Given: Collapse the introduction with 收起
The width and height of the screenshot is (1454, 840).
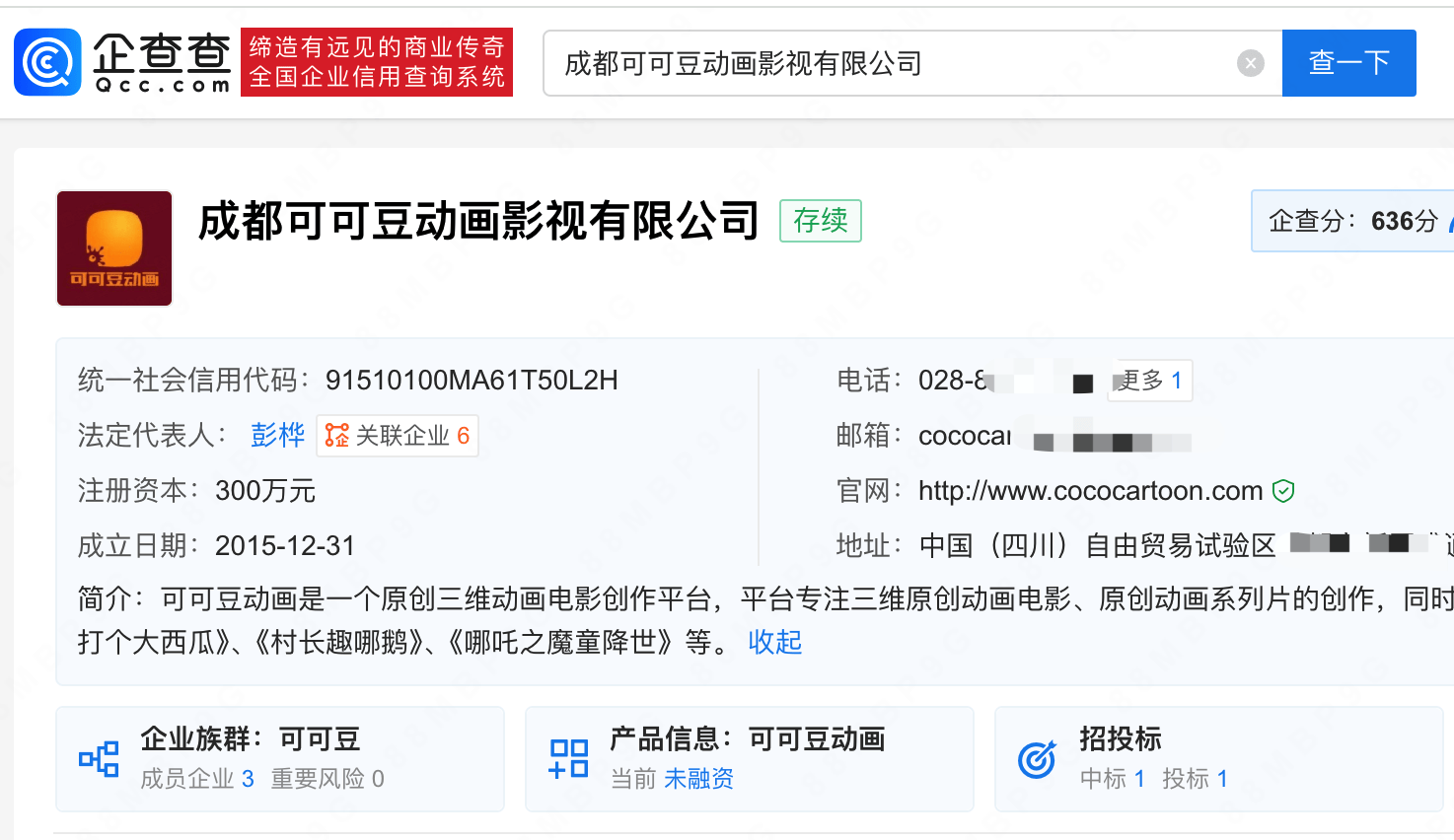Looking at the screenshot, I should pyautogui.click(x=775, y=642).
